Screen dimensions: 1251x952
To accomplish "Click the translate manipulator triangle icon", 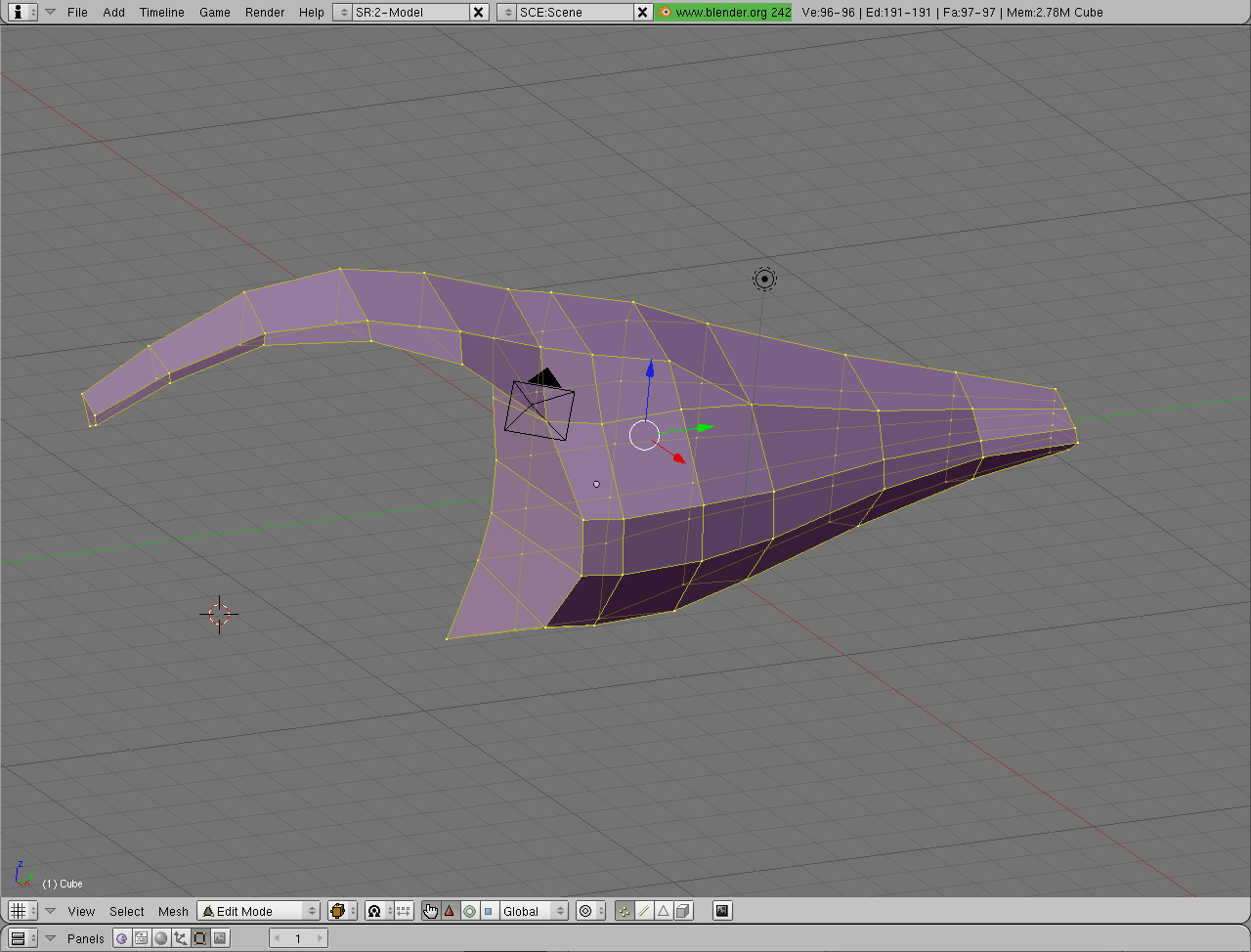I will [450, 911].
